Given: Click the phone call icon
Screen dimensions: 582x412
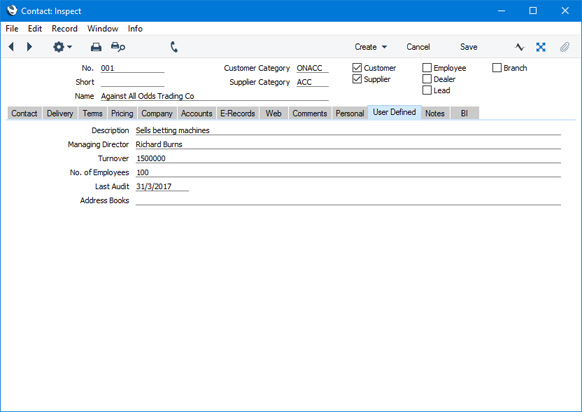Looking at the screenshot, I should (x=174, y=47).
